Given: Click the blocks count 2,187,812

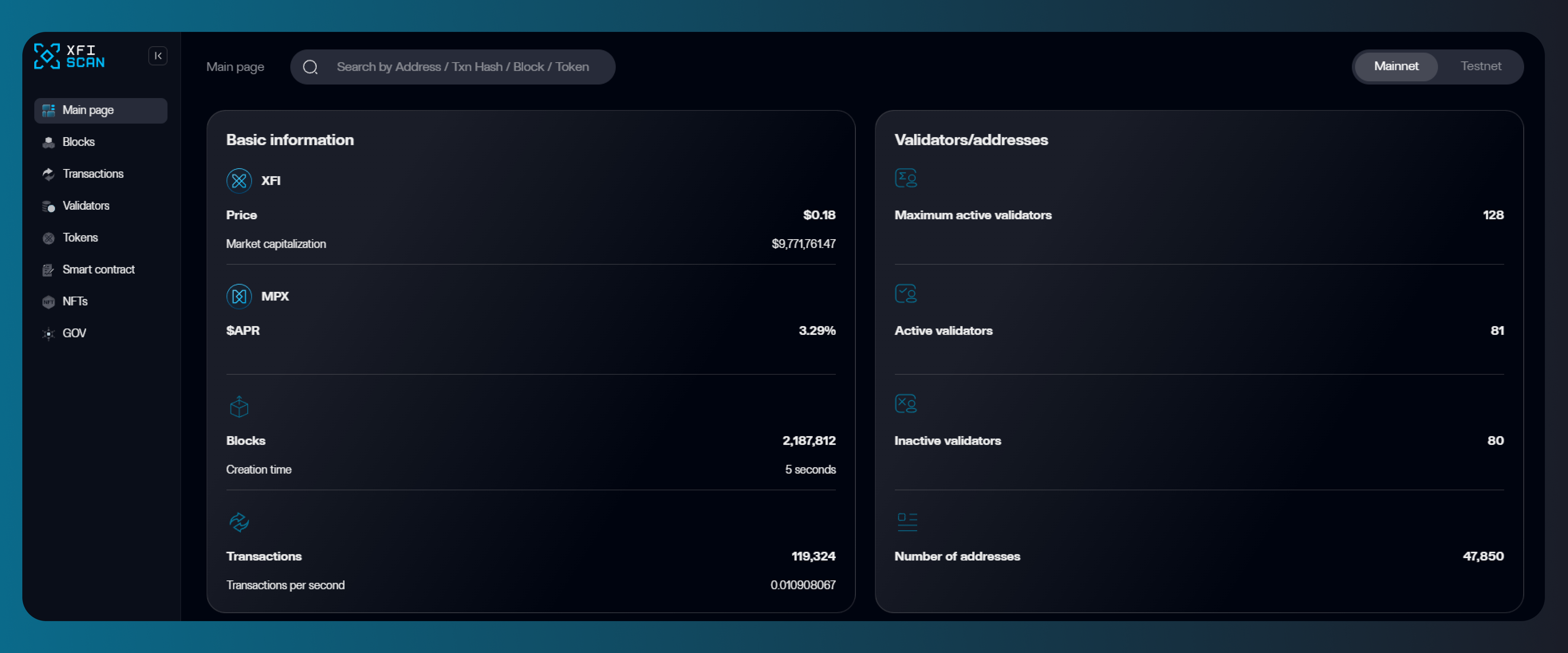Looking at the screenshot, I should pos(809,441).
